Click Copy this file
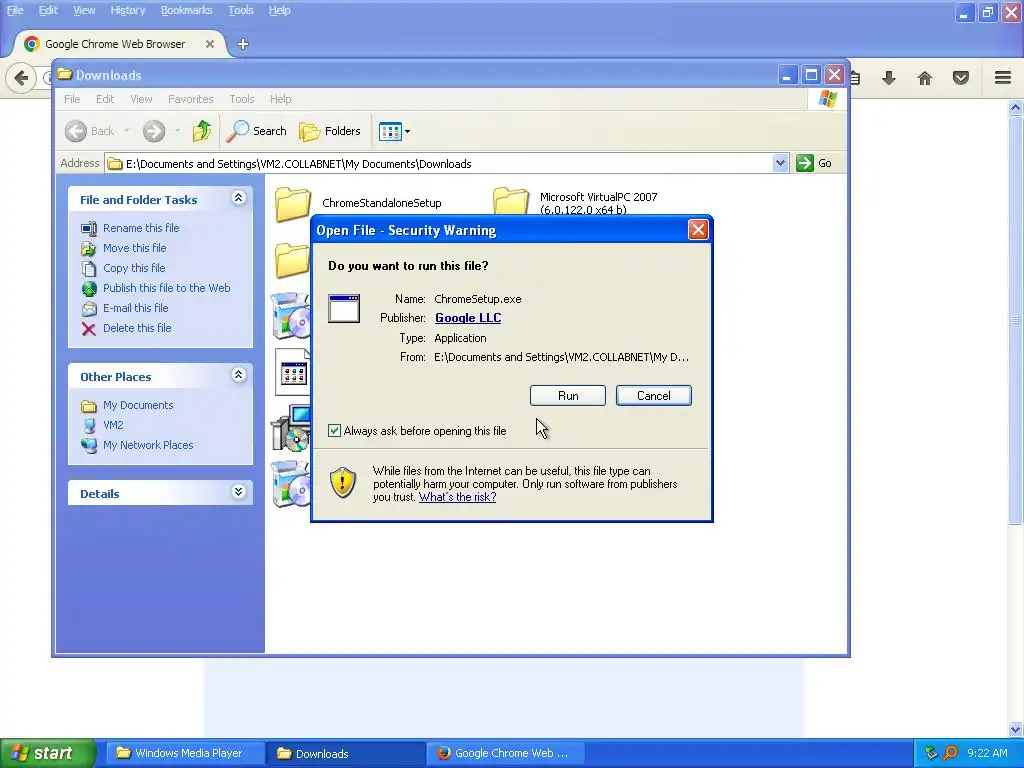The image size is (1024, 768). [134, 268]
